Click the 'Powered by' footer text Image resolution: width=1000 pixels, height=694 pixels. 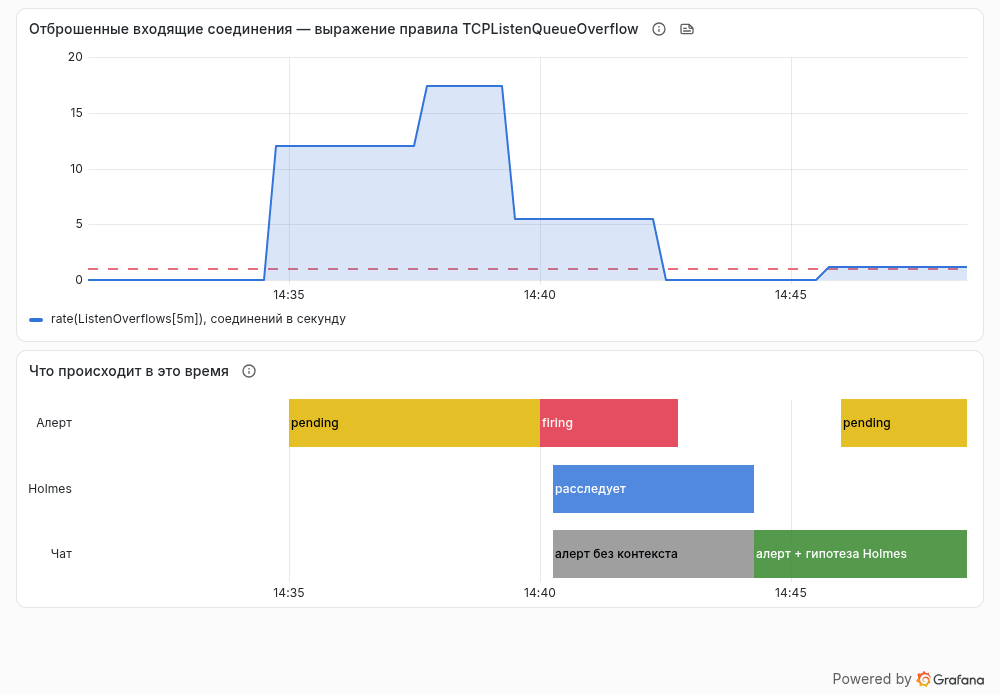(x=872, y=679)
